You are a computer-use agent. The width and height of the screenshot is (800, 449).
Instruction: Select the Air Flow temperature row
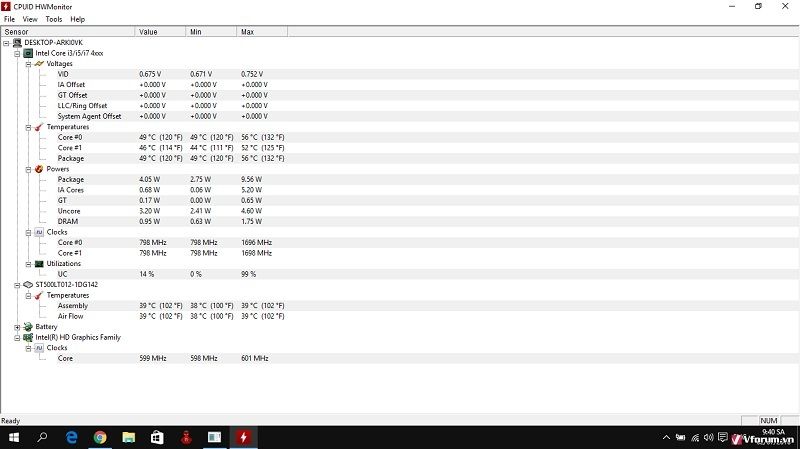coord(400,316)
